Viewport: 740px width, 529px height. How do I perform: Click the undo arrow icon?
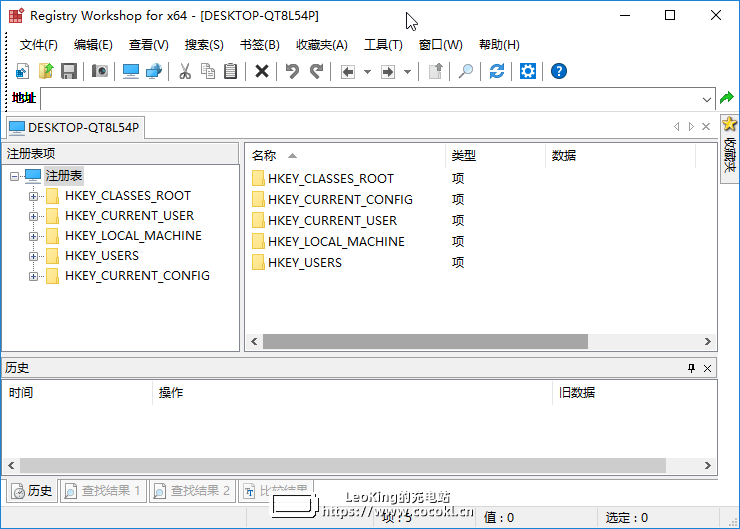coord(292,71)
